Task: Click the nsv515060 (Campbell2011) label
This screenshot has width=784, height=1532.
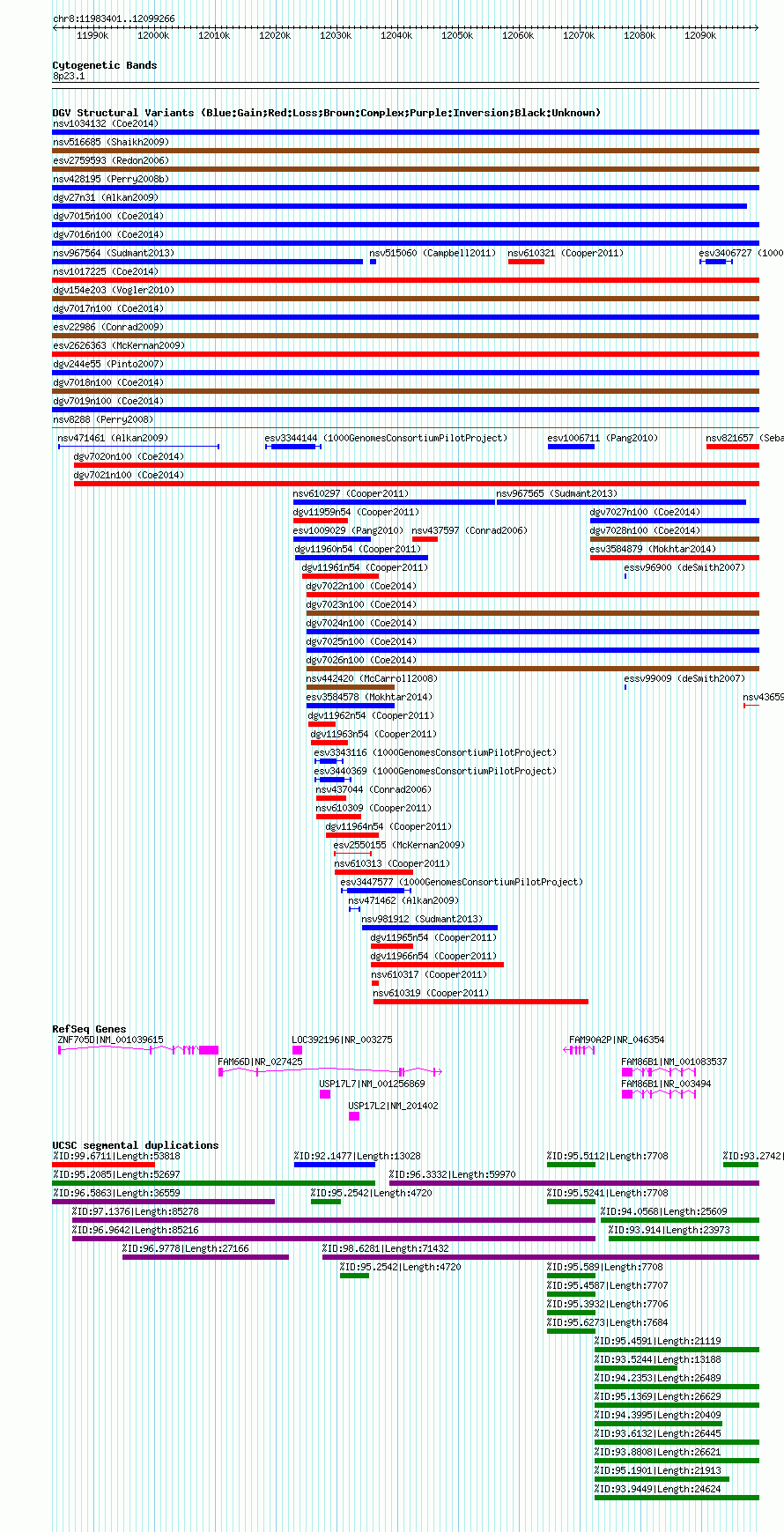Action: 433,253
